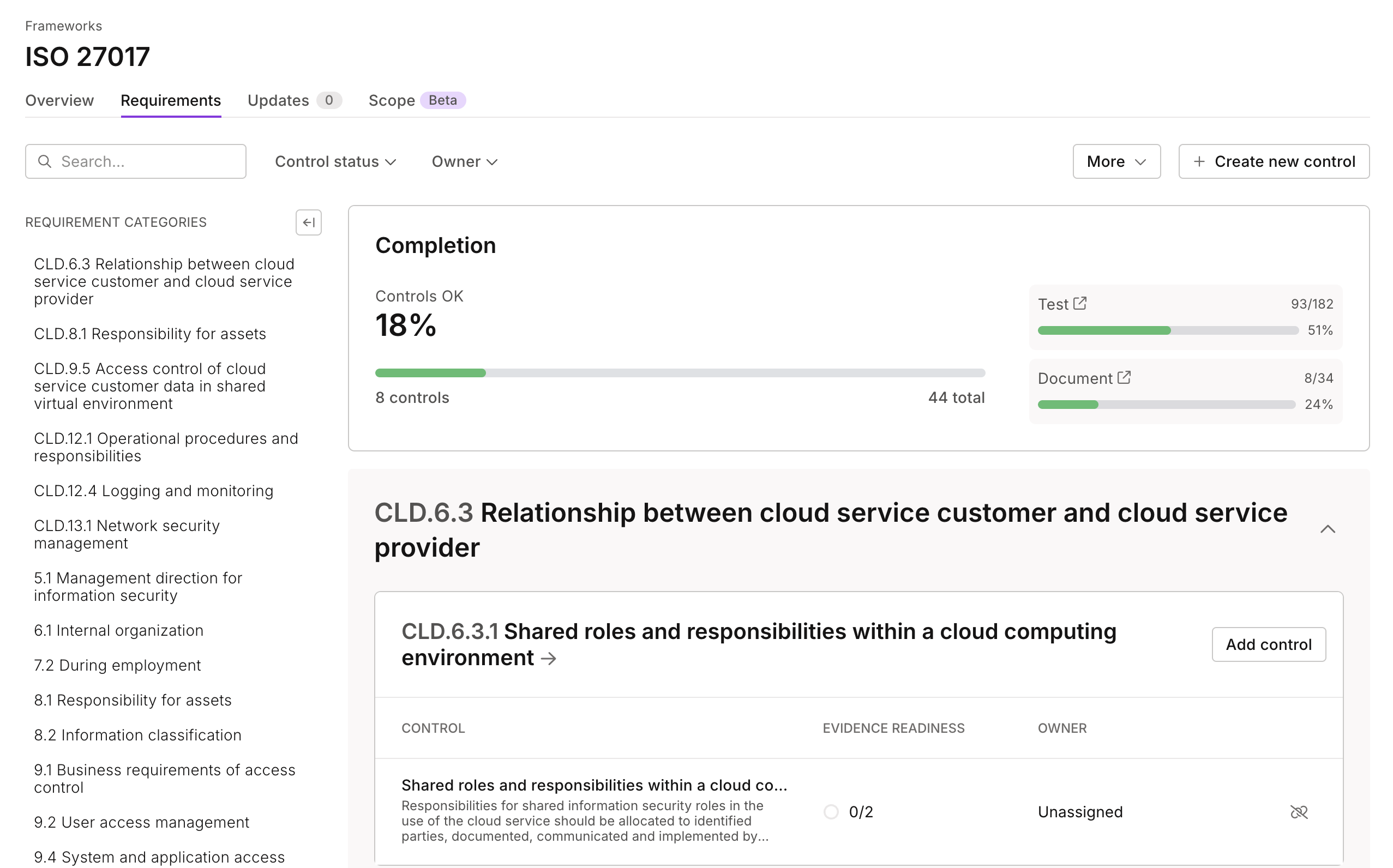Image resolution: width=1393 pixels, height=868 pixels.
Task: Select CLD.13.1 Network security management category
Action: 127,534
